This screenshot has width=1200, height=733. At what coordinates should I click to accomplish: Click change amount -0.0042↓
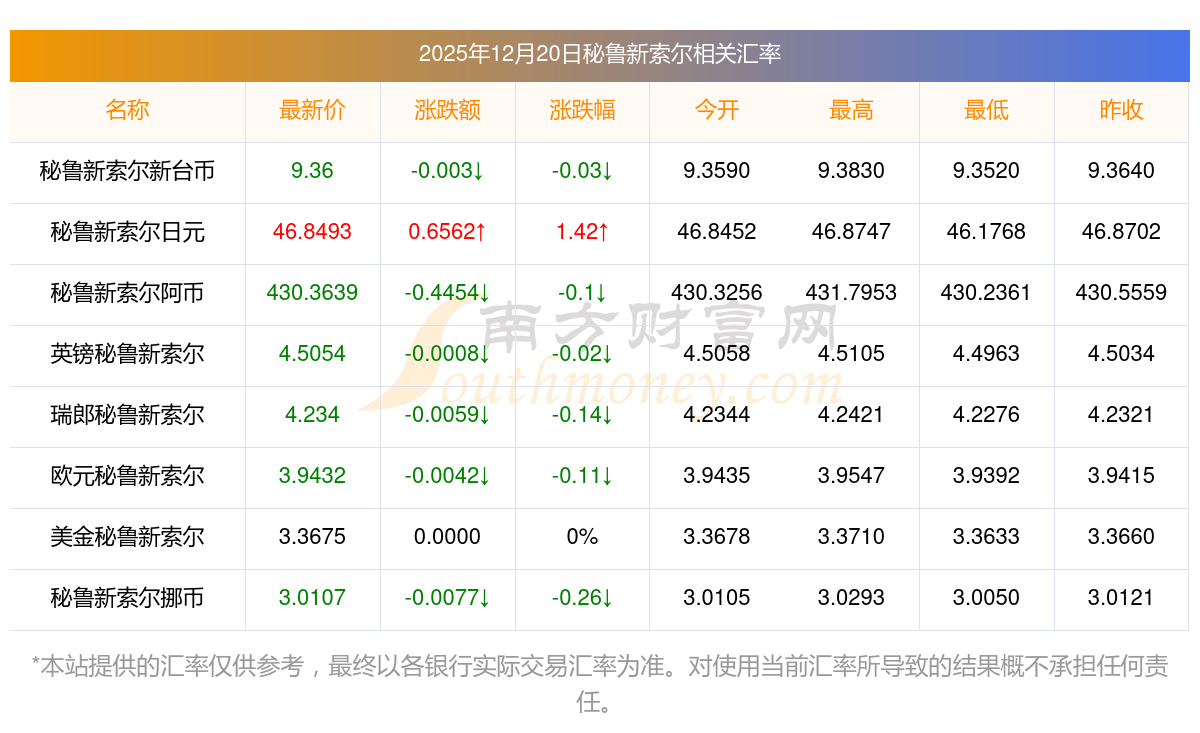[x=447, y=476]
